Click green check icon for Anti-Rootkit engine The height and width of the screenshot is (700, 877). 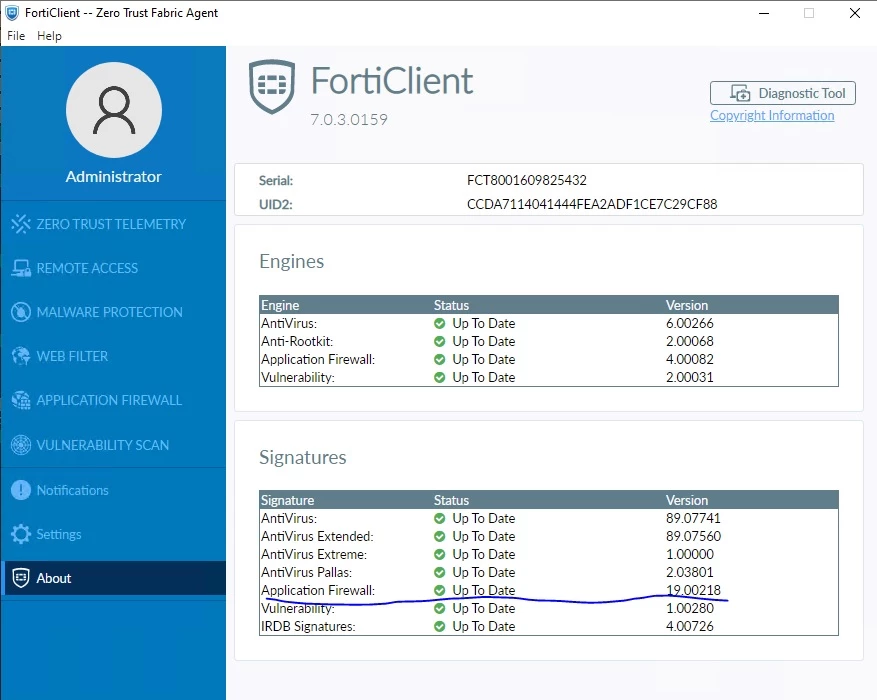440,341
